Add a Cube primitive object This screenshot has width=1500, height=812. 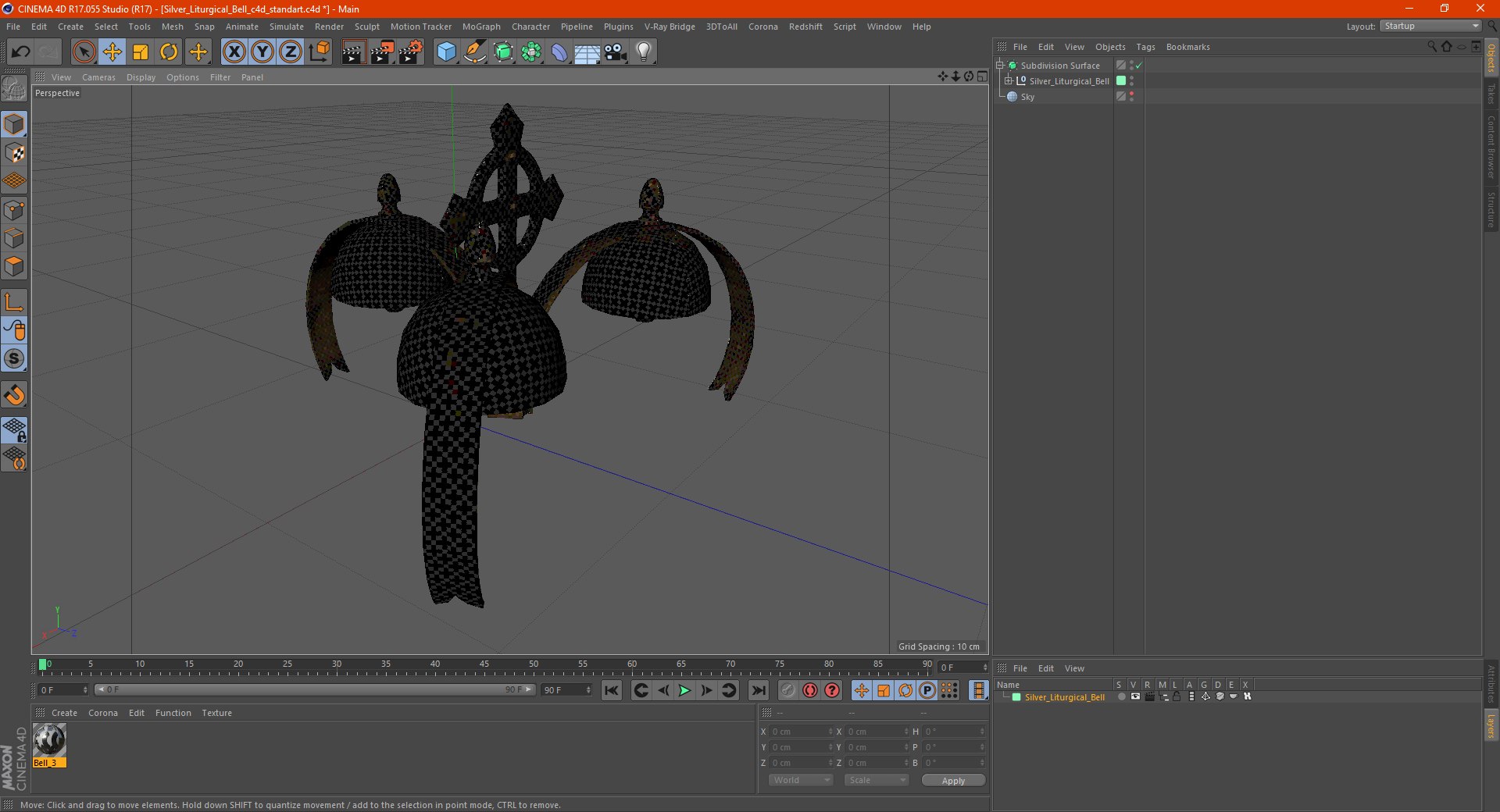pos(446,52)
